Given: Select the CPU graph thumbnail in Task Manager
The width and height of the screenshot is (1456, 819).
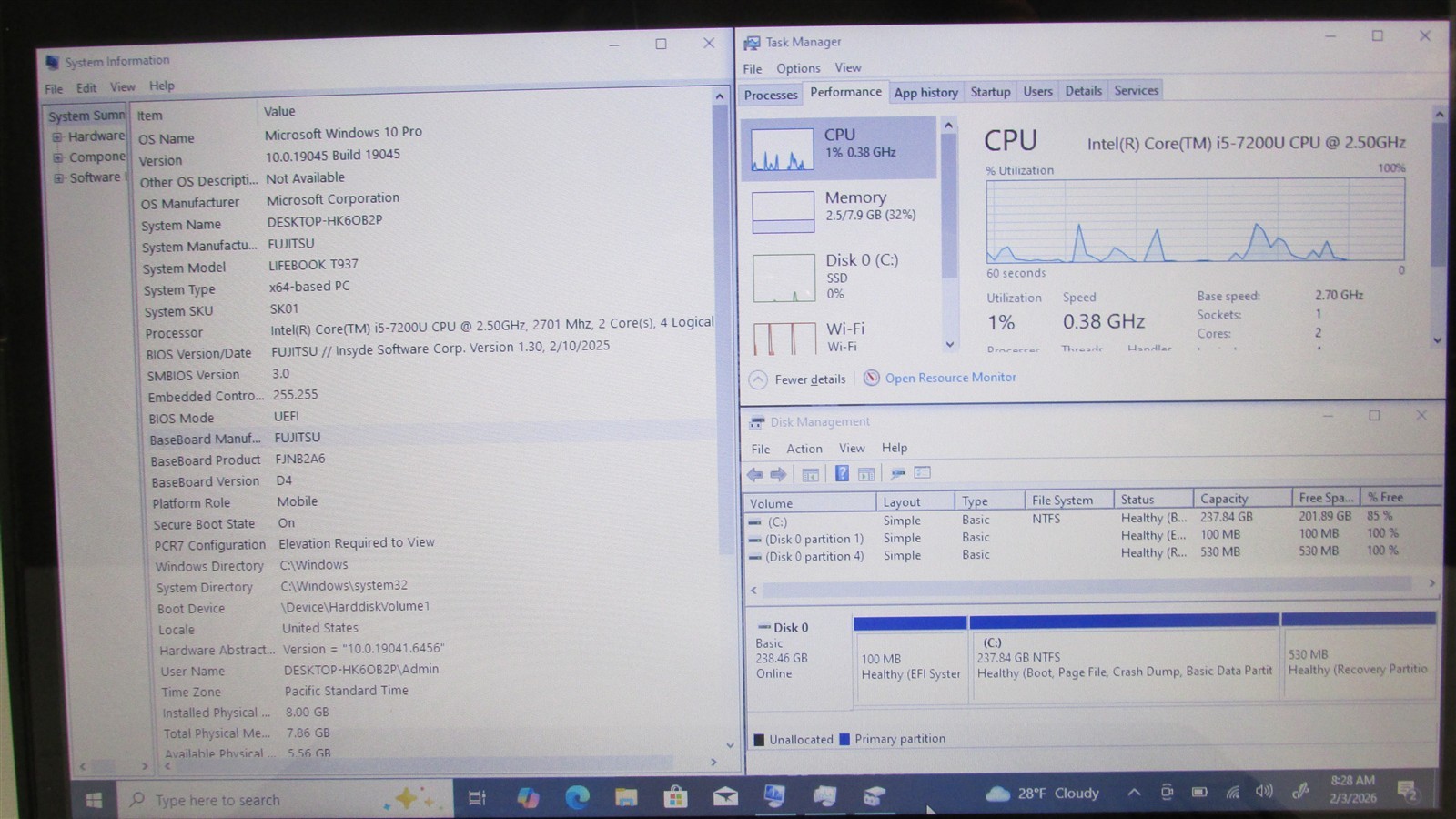Looking at the screenshot, I should (x=782, y=149).
